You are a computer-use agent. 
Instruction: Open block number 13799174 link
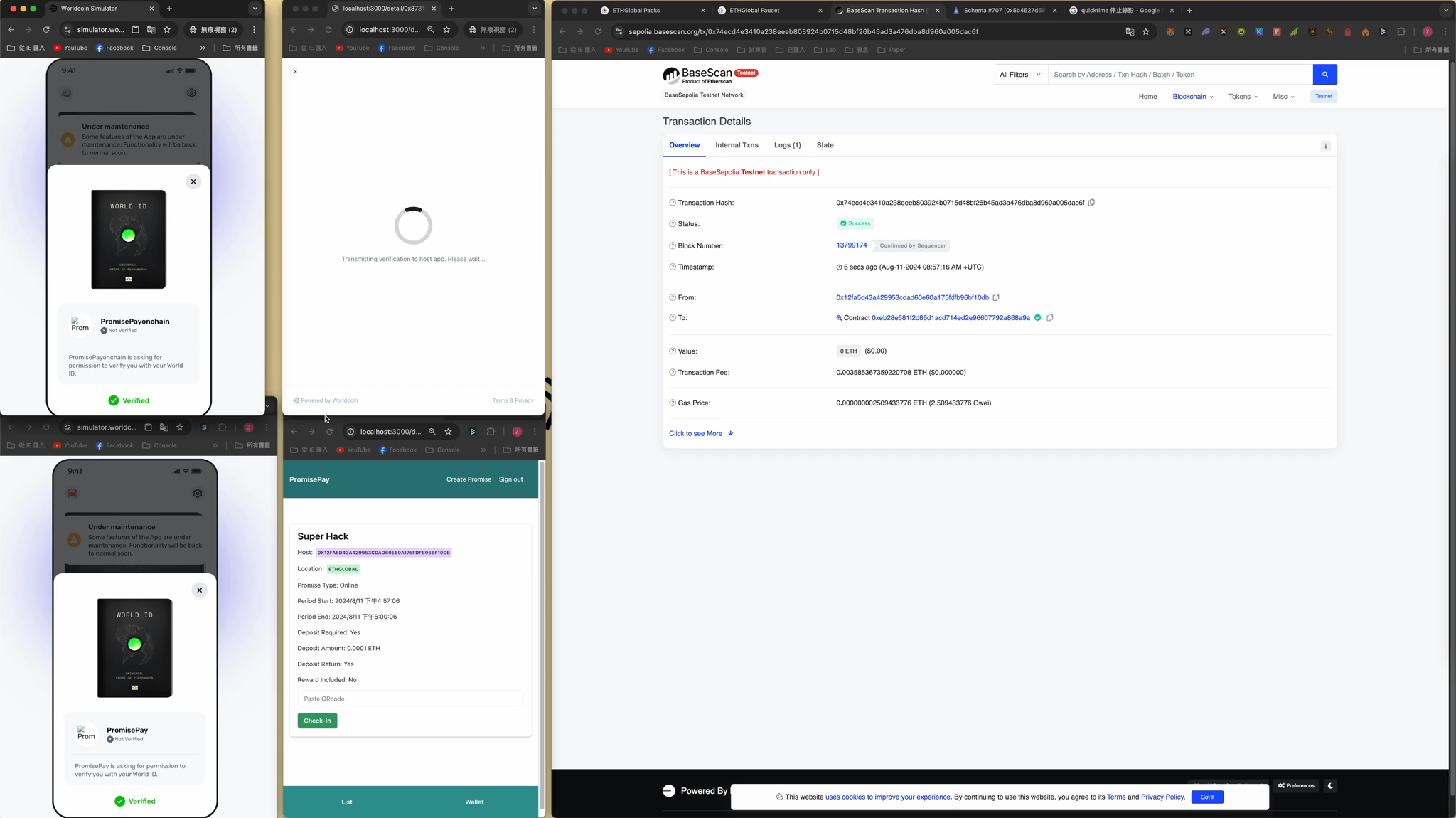(x=851, y=245)
